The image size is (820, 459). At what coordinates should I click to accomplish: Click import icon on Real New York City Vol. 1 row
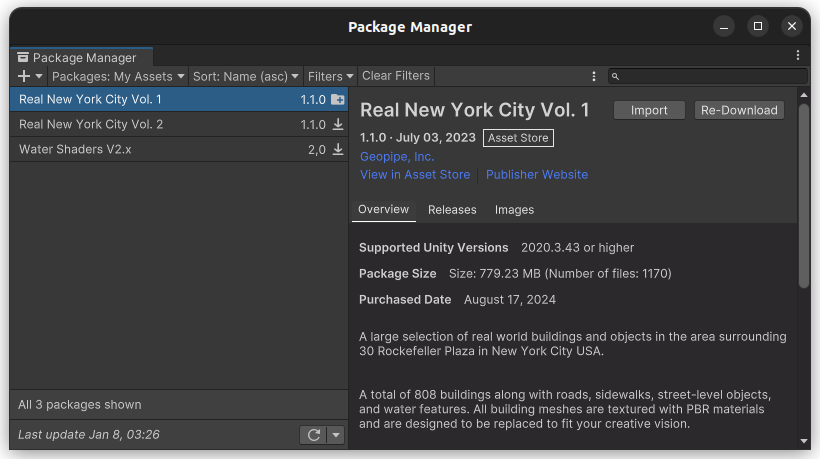click(x=338, y=100)
